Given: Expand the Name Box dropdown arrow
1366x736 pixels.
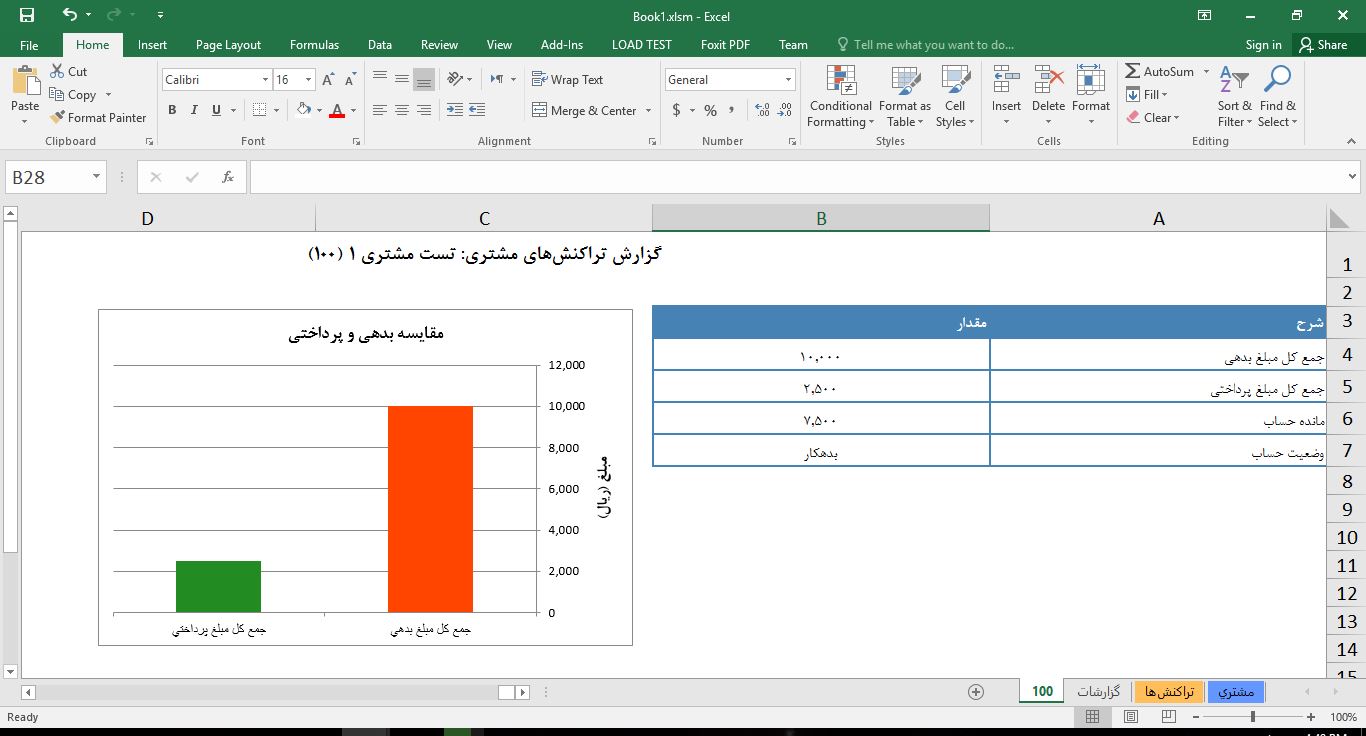Looking at the screenshot, I should (97, 177).
